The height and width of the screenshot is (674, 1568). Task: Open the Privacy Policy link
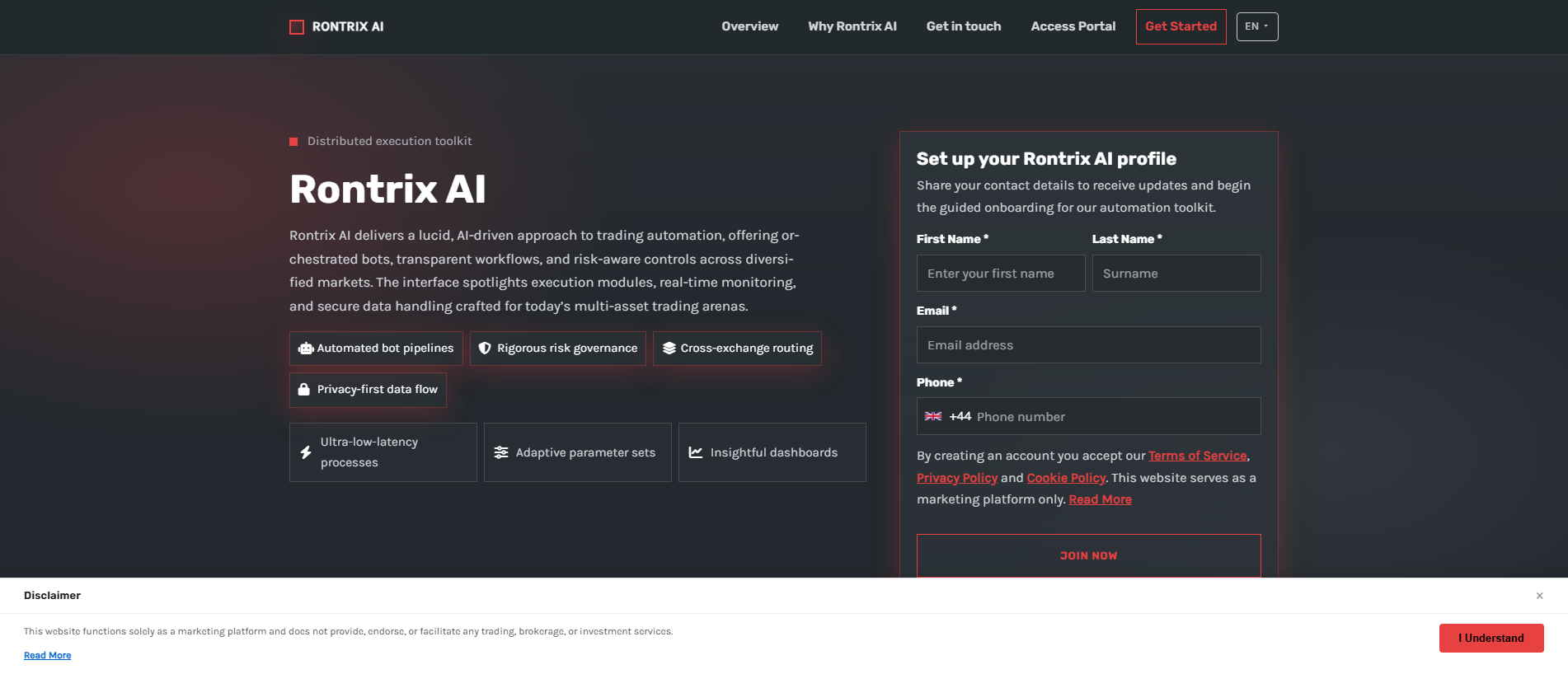point(957,478)
